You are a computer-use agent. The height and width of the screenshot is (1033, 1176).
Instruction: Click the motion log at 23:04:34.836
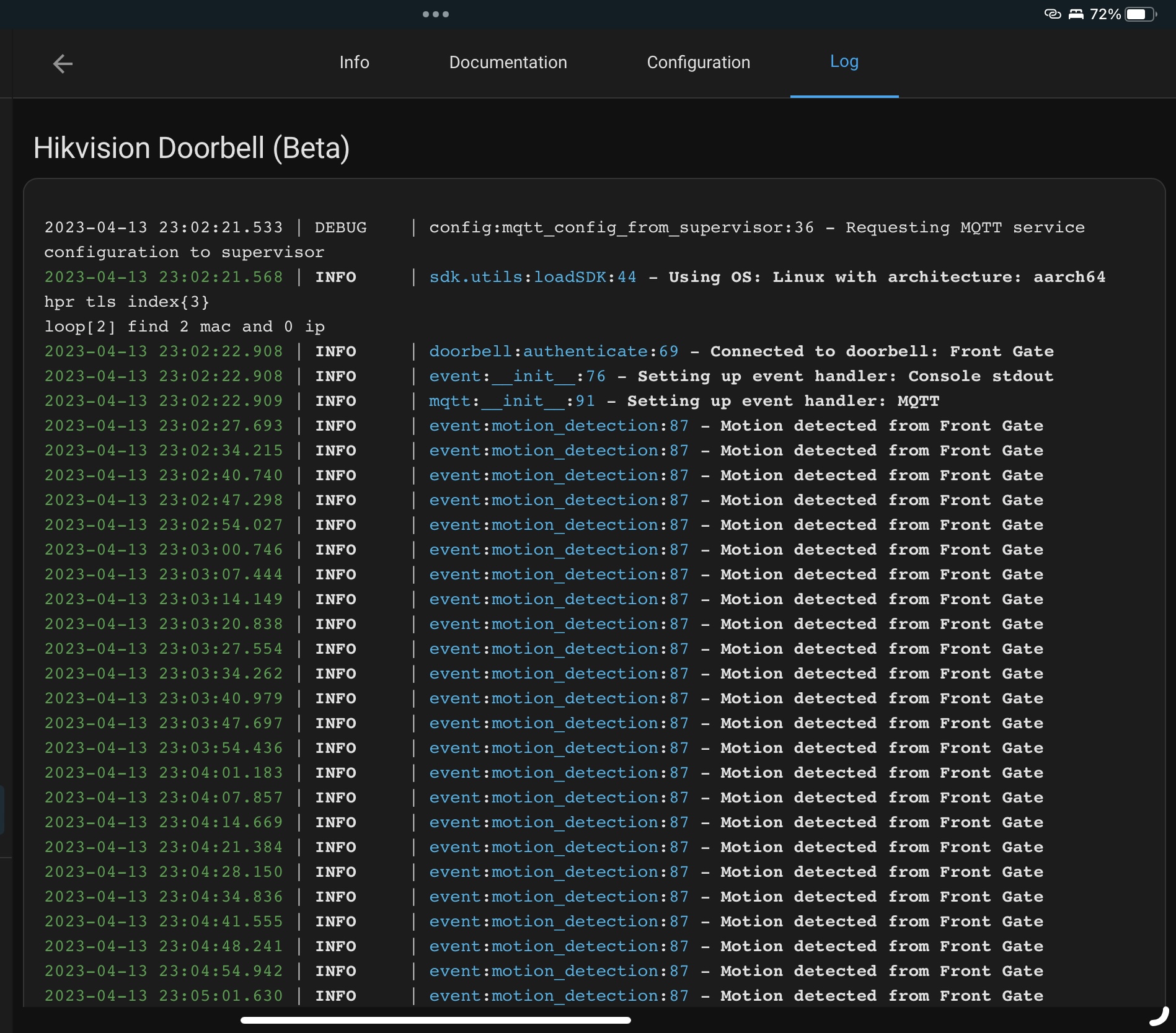[x=544, y=897]
